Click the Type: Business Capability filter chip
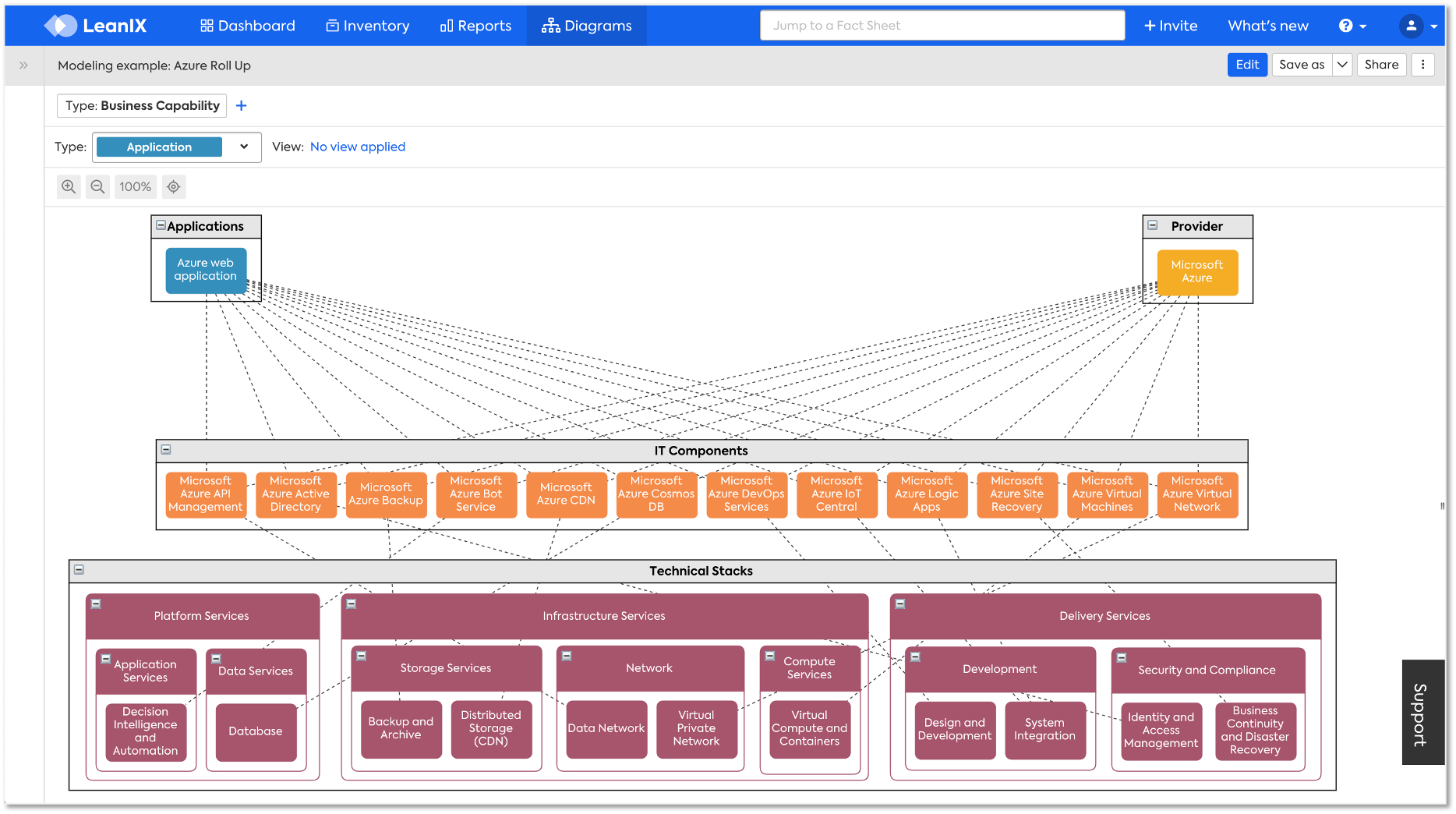Screen dimensions: 1456x814 click(x=142, y=105)
